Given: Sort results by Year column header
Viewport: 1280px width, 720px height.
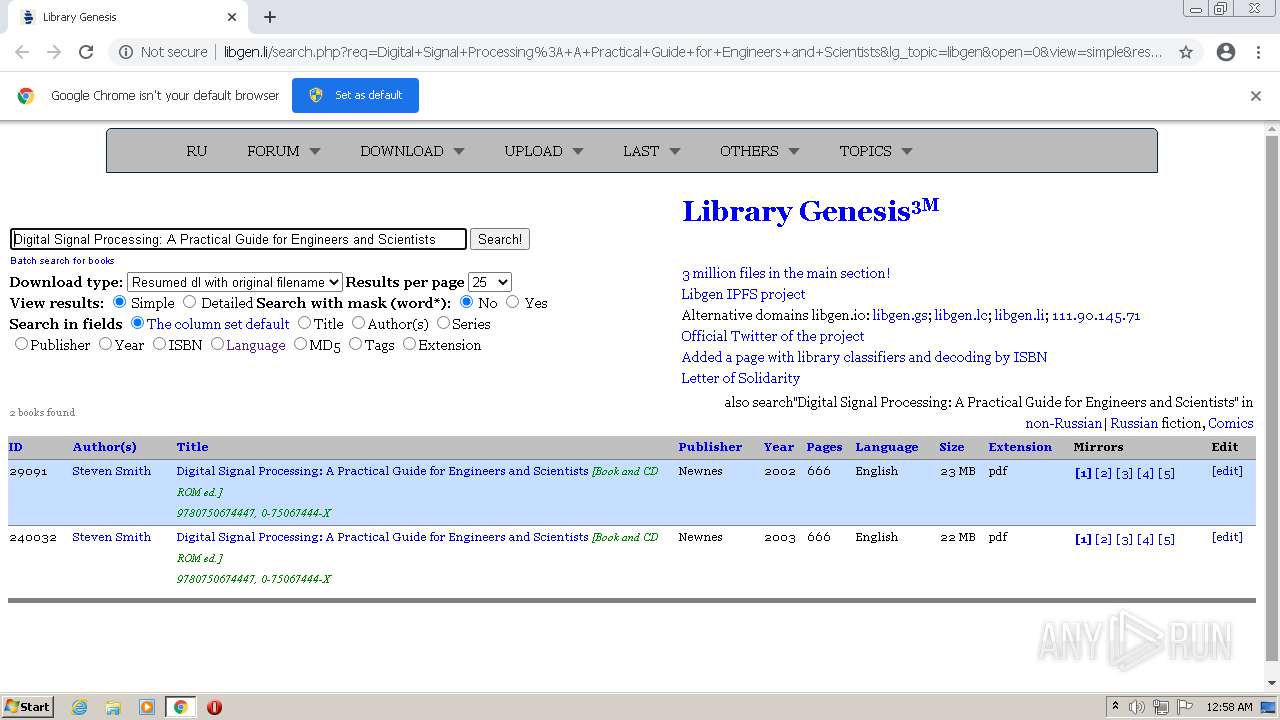Looking at the screenshot, I should [779, 447].
